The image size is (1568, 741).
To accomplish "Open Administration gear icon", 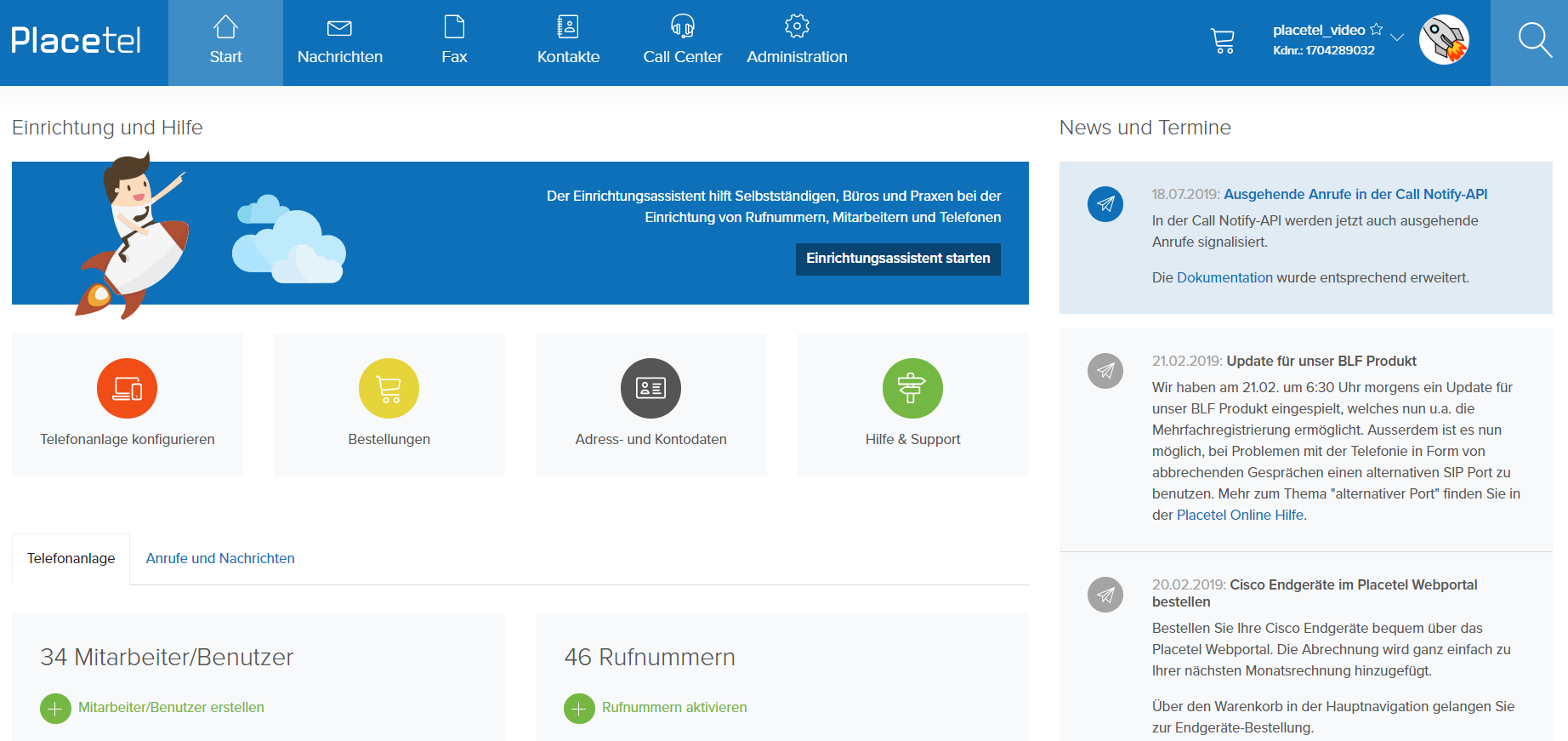I will pyautogui.click(x=797, y=26).
